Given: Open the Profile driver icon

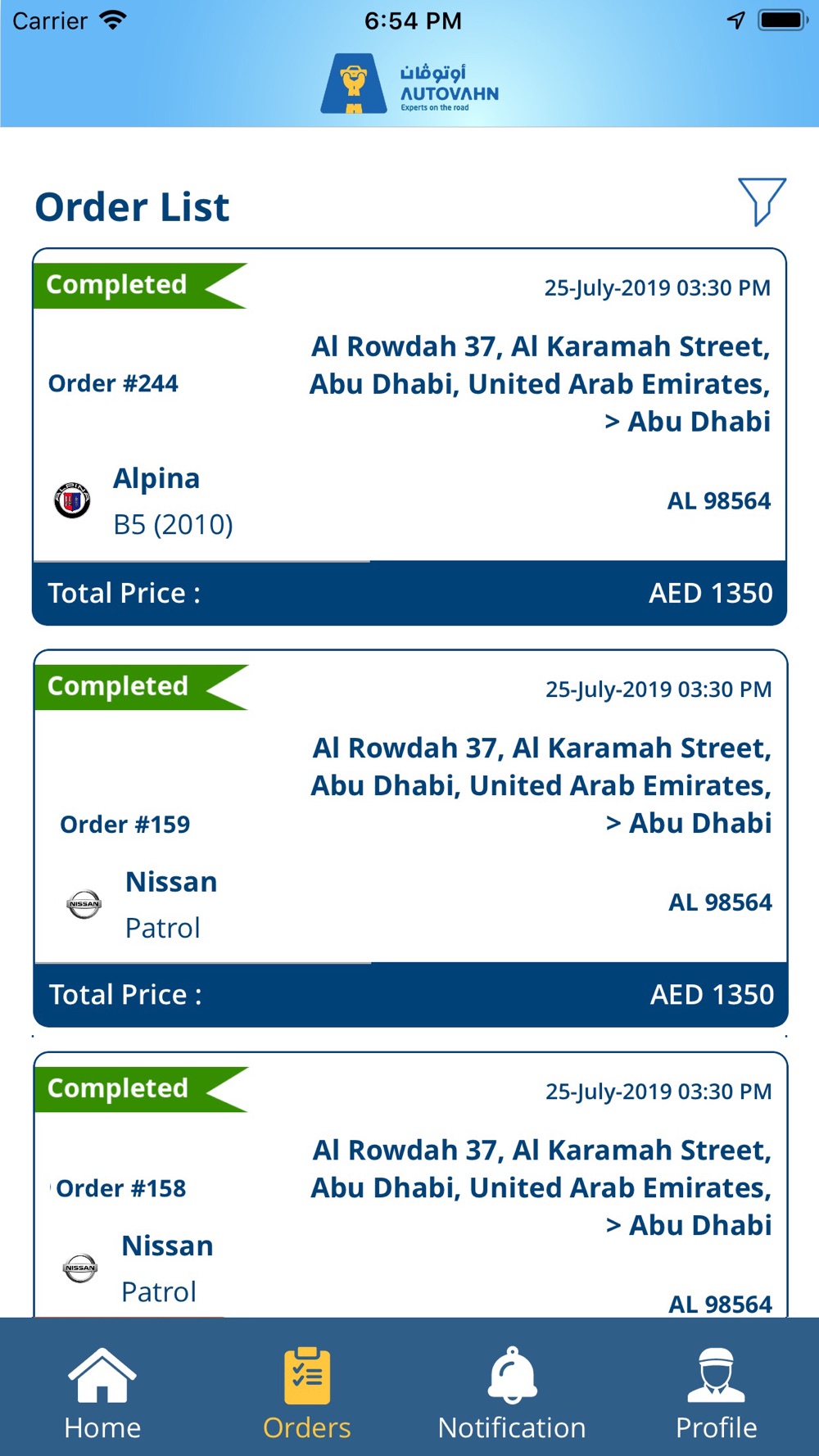Looking at the screenshot, I should (x=717, y=1375).
